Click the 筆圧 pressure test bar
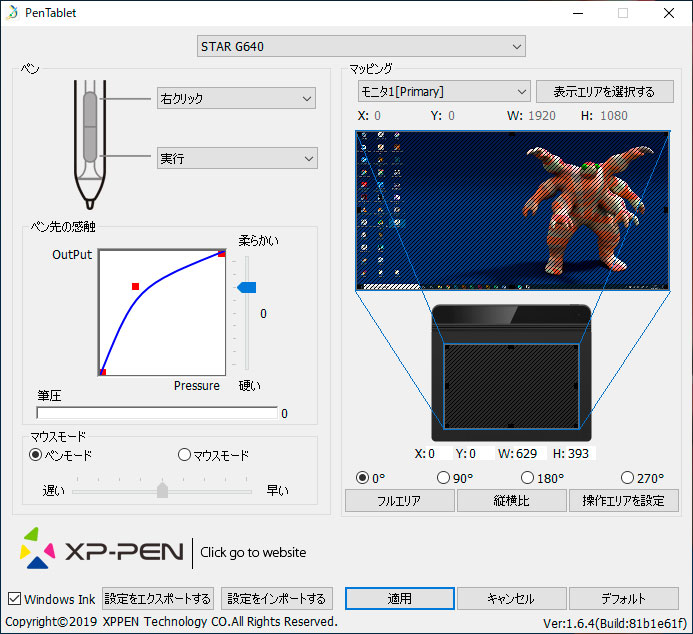Image resolution: width=693 pixels, height=634 pixels. 157,413
